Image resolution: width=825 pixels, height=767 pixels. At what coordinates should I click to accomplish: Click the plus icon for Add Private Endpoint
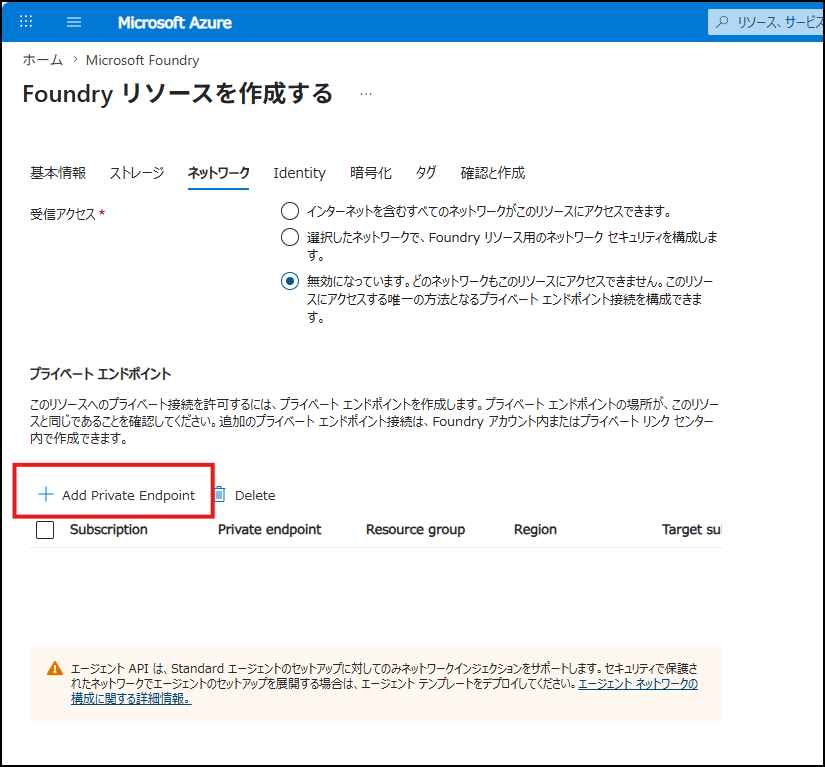coord(46,494)
